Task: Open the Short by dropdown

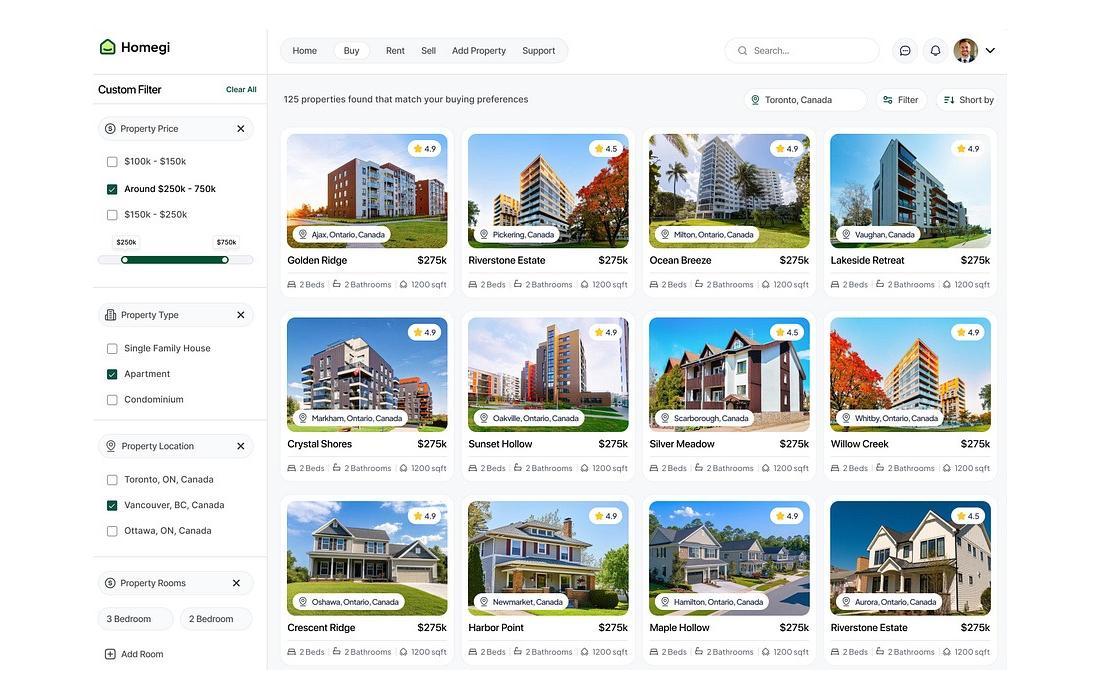Action: pos(967,100)
